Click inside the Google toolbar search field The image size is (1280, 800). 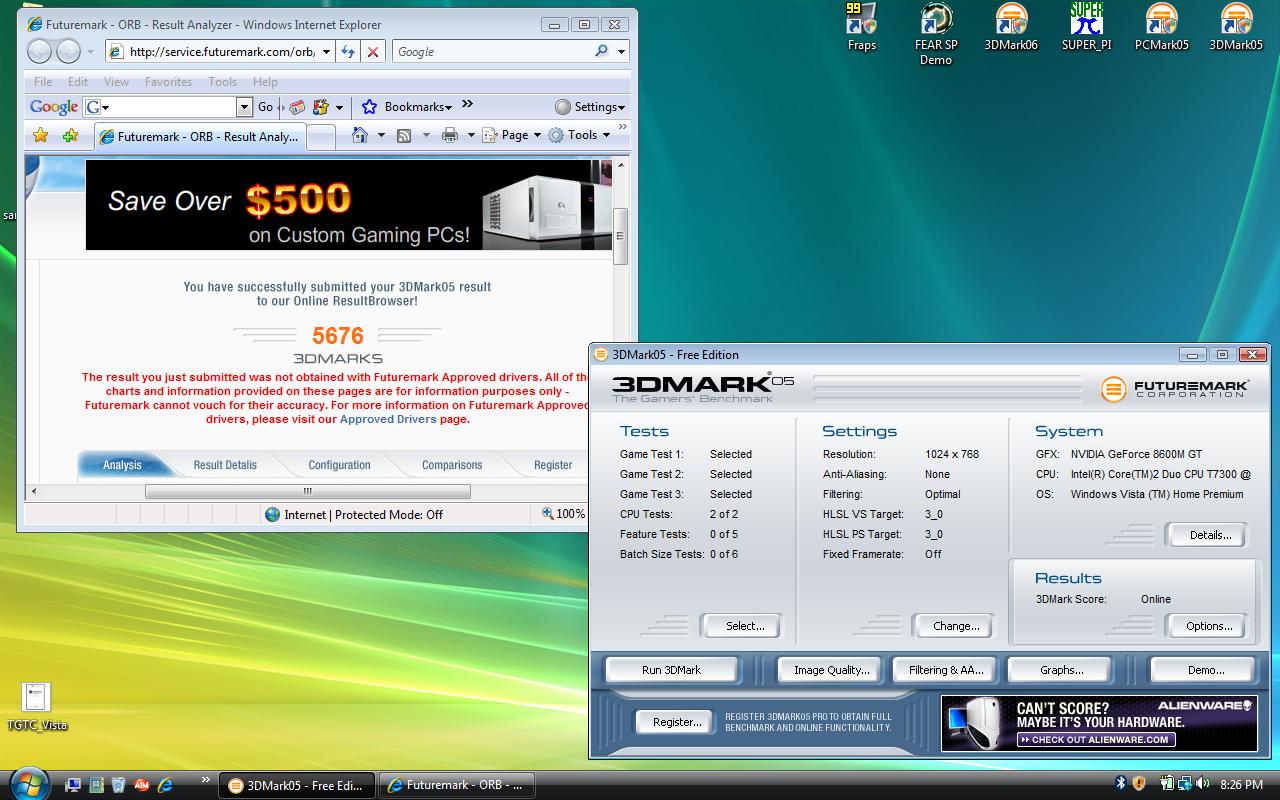pos(168,107)
